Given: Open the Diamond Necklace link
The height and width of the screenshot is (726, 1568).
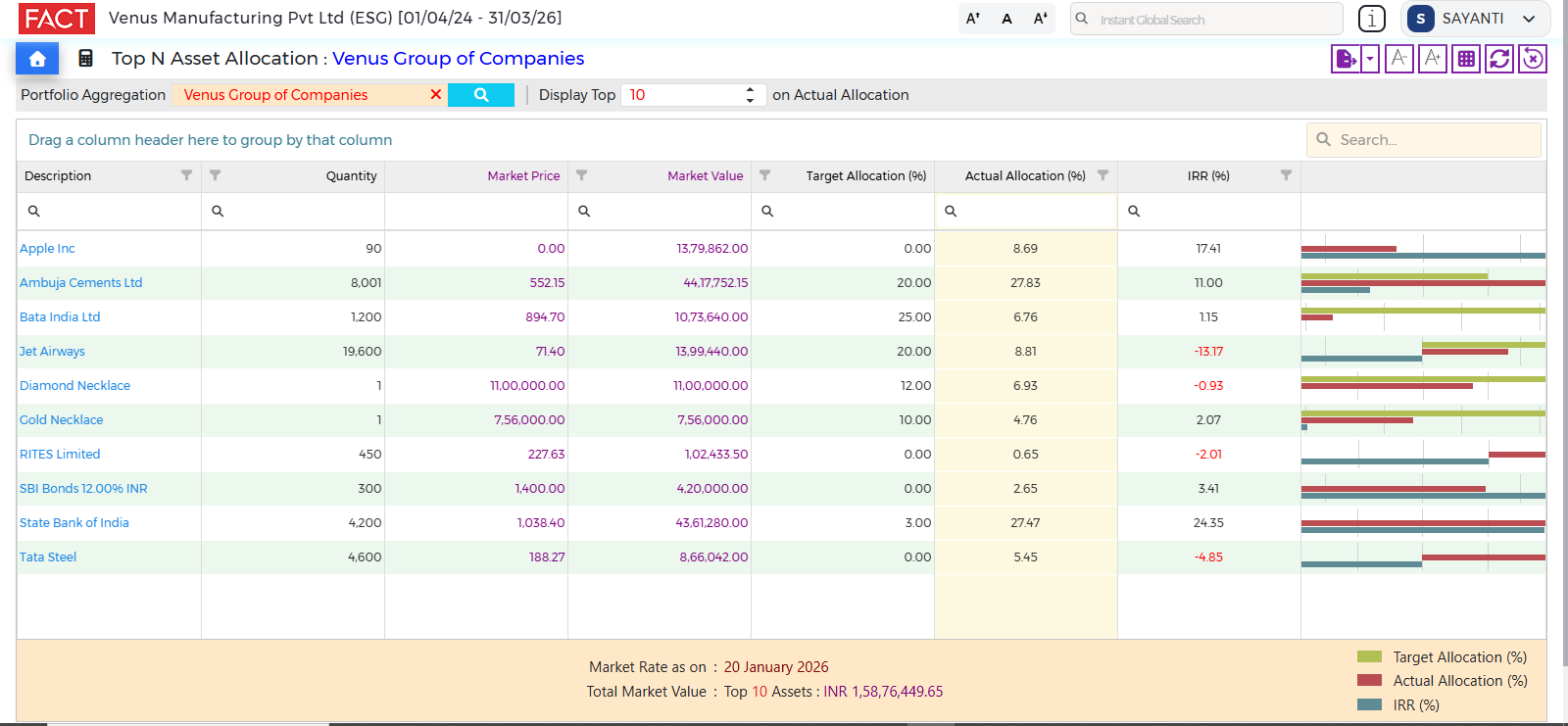Looking at the screenshot, I should 74,386.
